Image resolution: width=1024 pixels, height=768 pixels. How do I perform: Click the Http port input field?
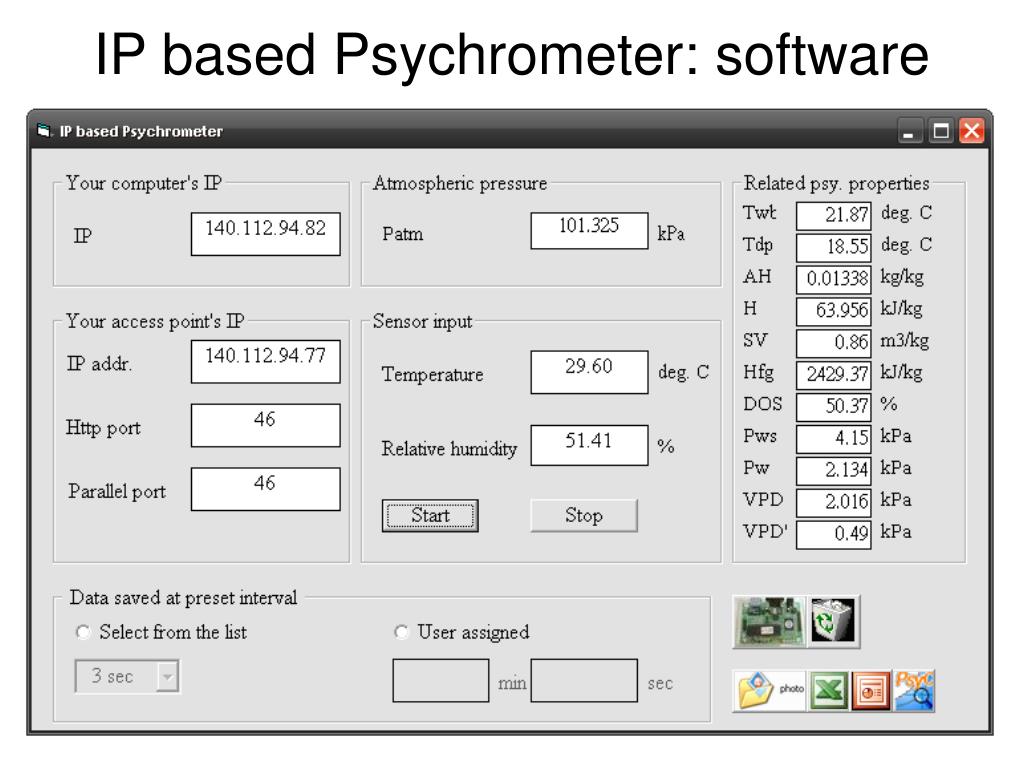pos(266,425)
